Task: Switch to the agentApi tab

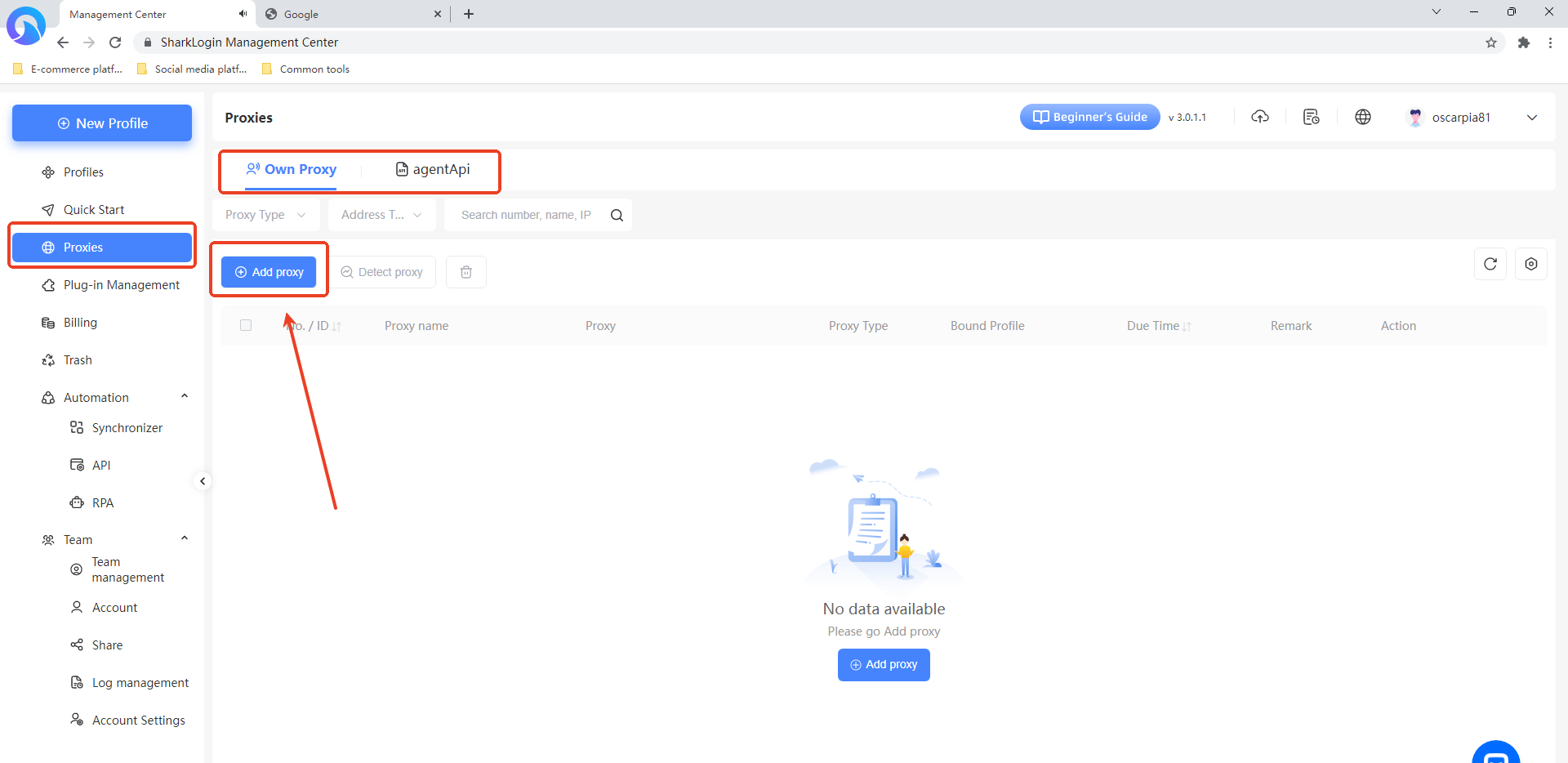Action: click(x=433, y=169)
